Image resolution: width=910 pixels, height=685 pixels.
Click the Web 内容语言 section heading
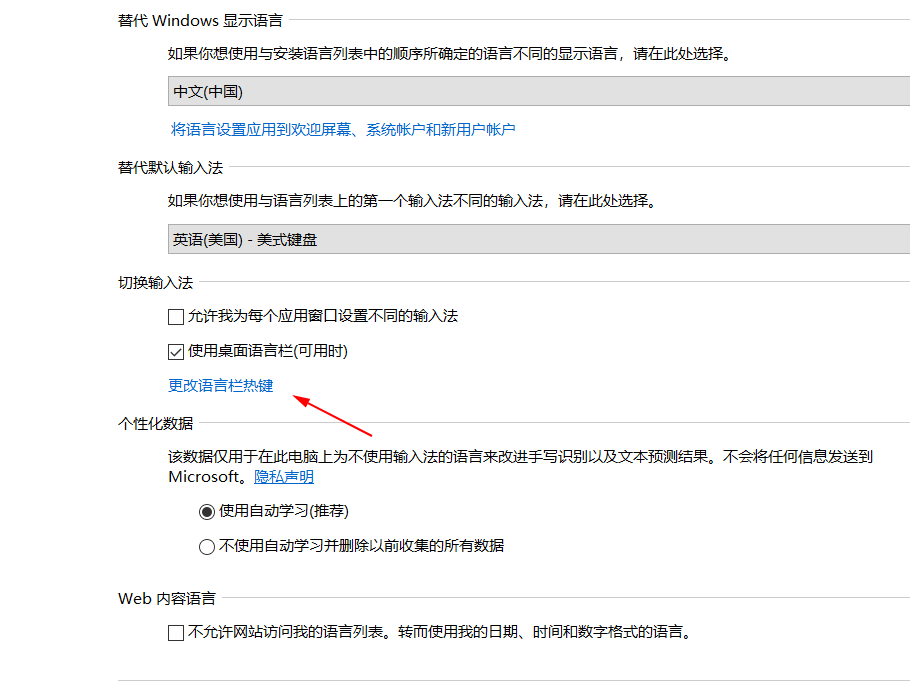pos(167,599)
